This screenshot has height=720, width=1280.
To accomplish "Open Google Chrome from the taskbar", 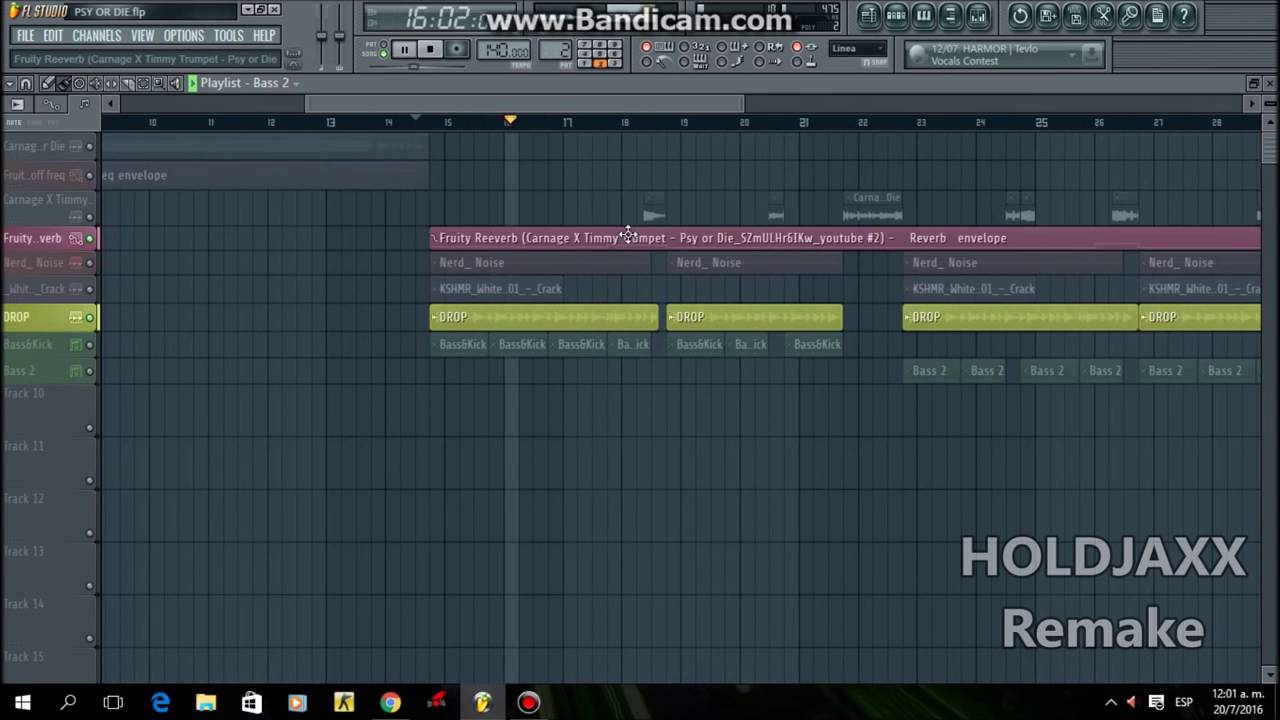I will click(x=390, y=703).
